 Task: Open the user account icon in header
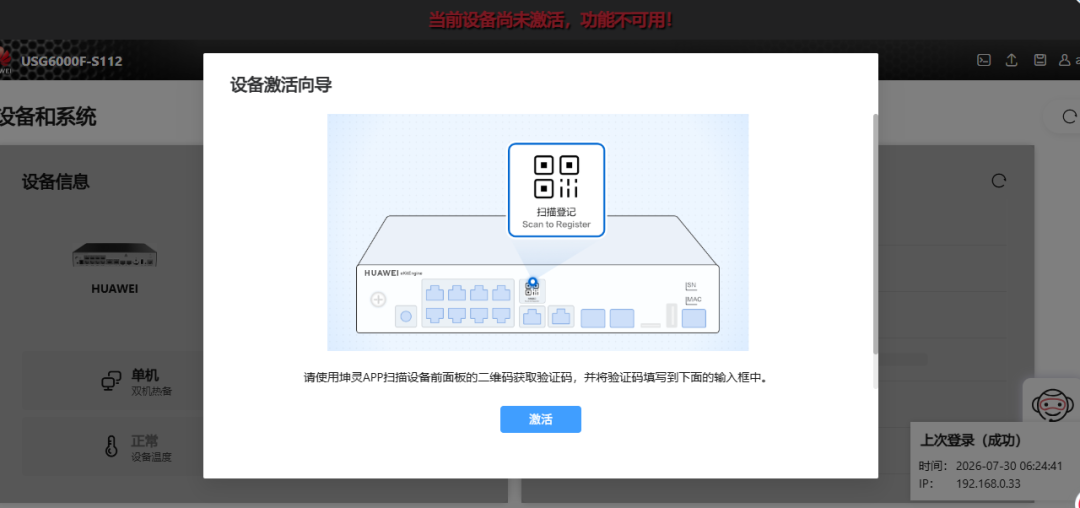pos(1063,60)
